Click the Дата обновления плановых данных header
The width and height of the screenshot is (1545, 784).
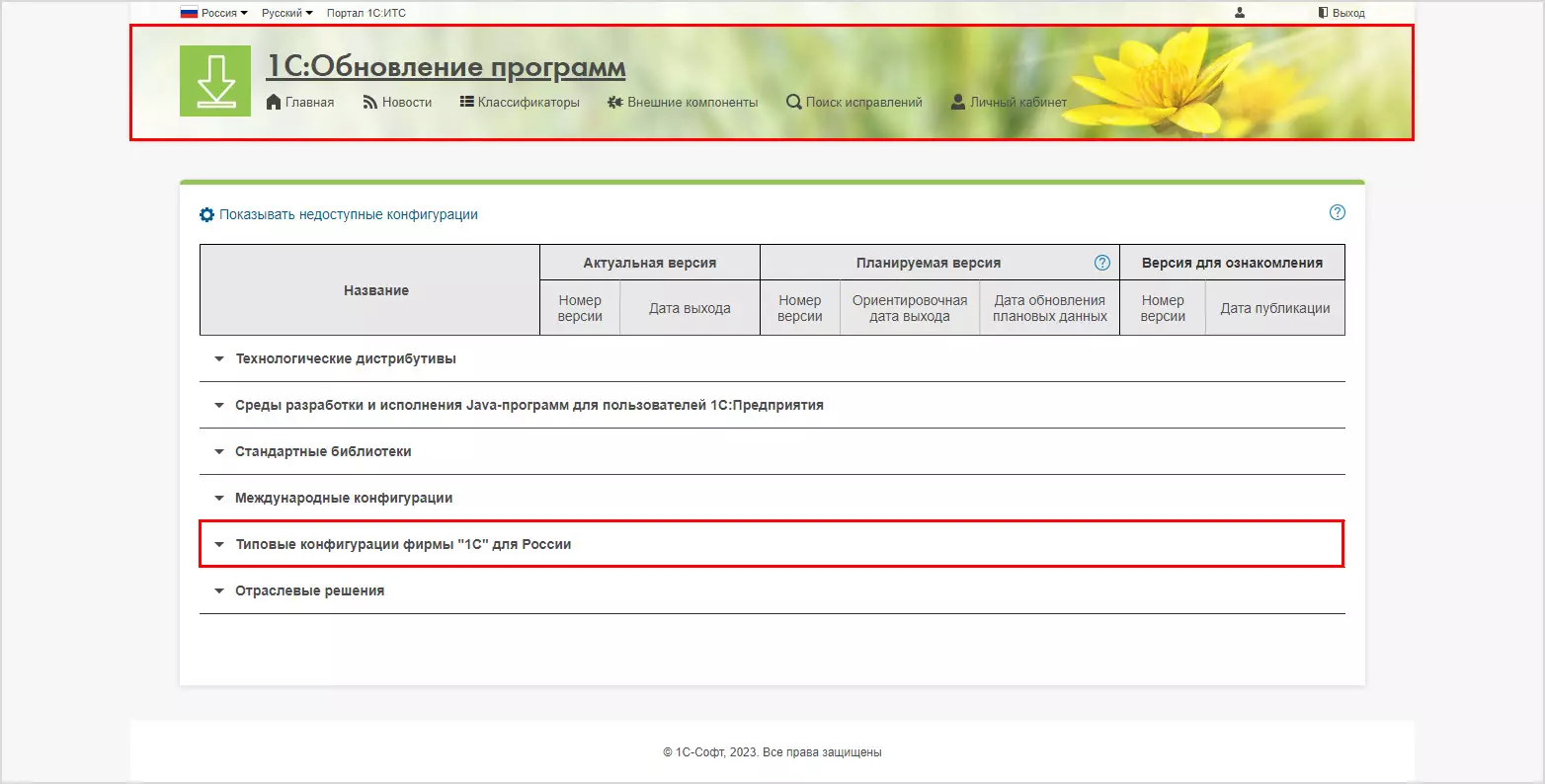point(1050,308)
